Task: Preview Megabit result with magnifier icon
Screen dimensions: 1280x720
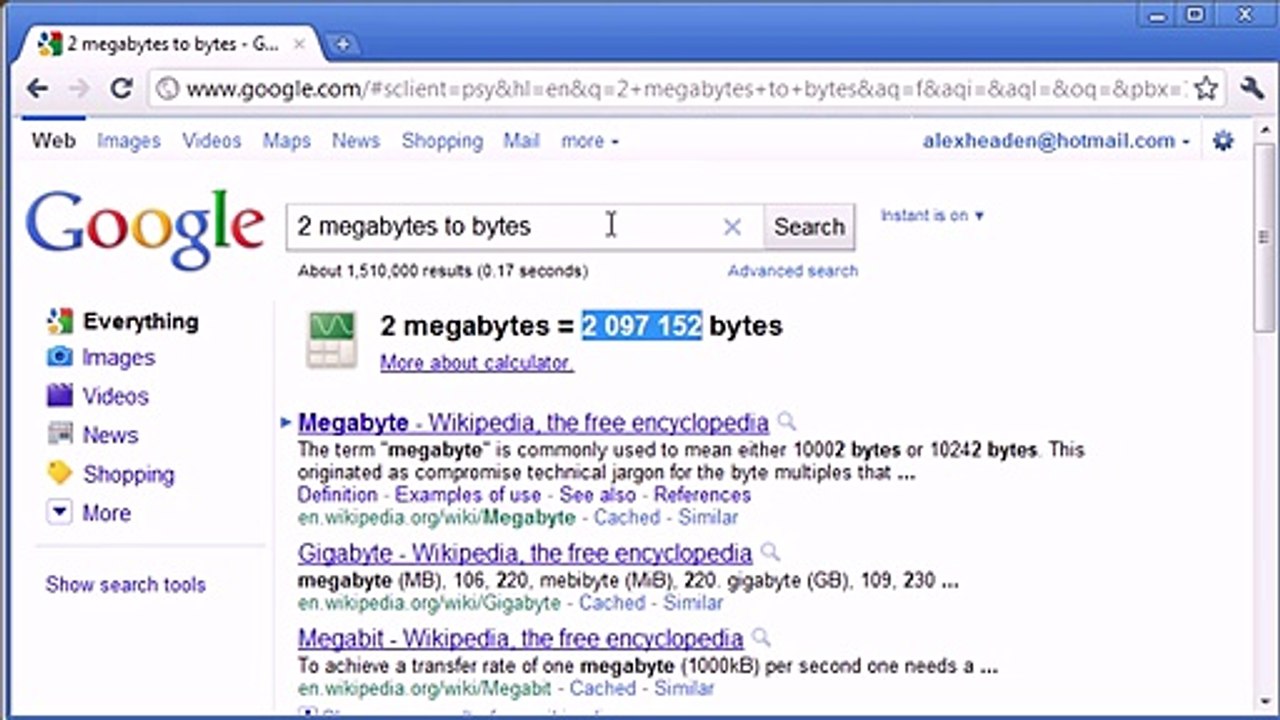Action: 761,637
